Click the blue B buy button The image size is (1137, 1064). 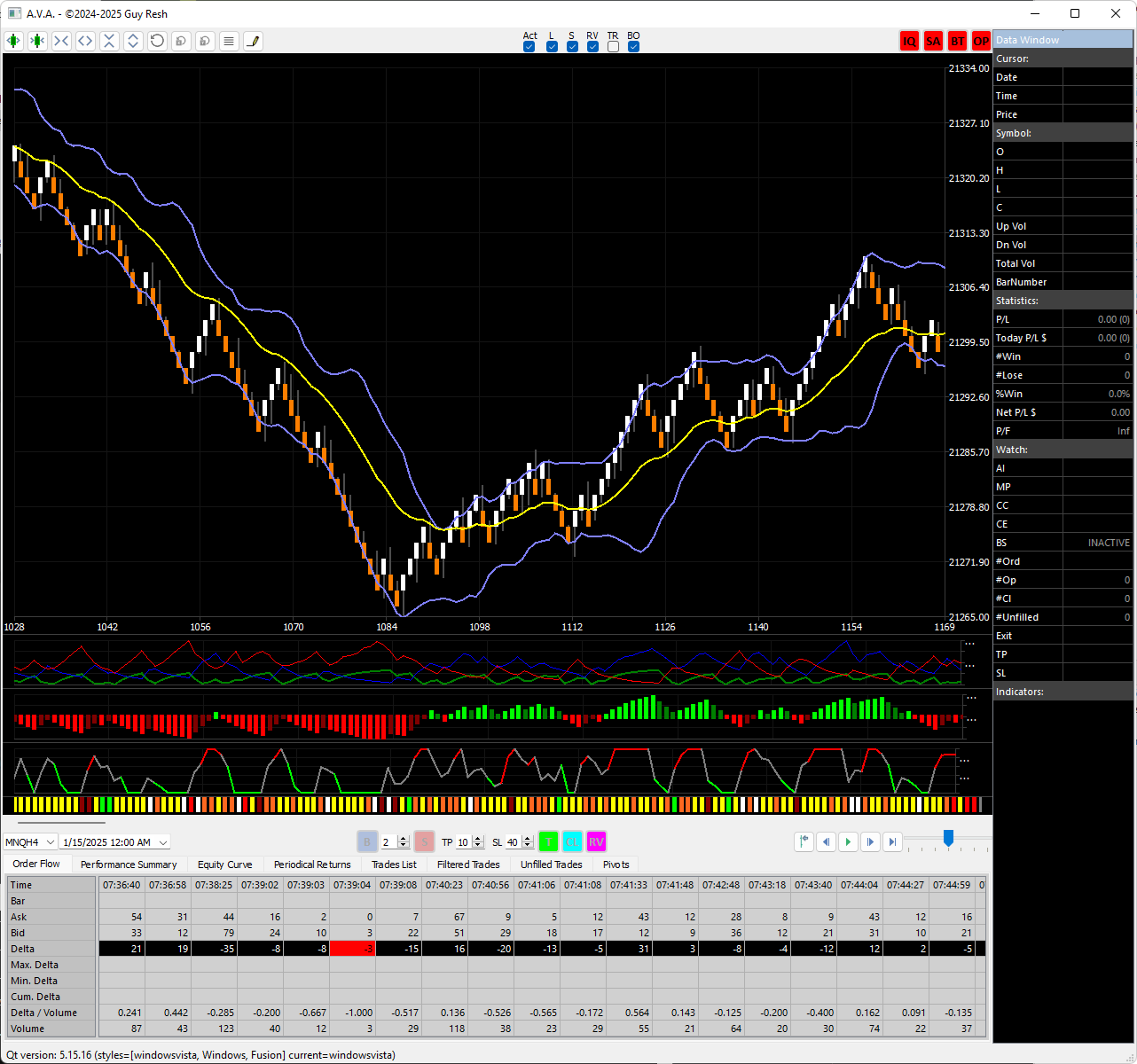point(367,841)
